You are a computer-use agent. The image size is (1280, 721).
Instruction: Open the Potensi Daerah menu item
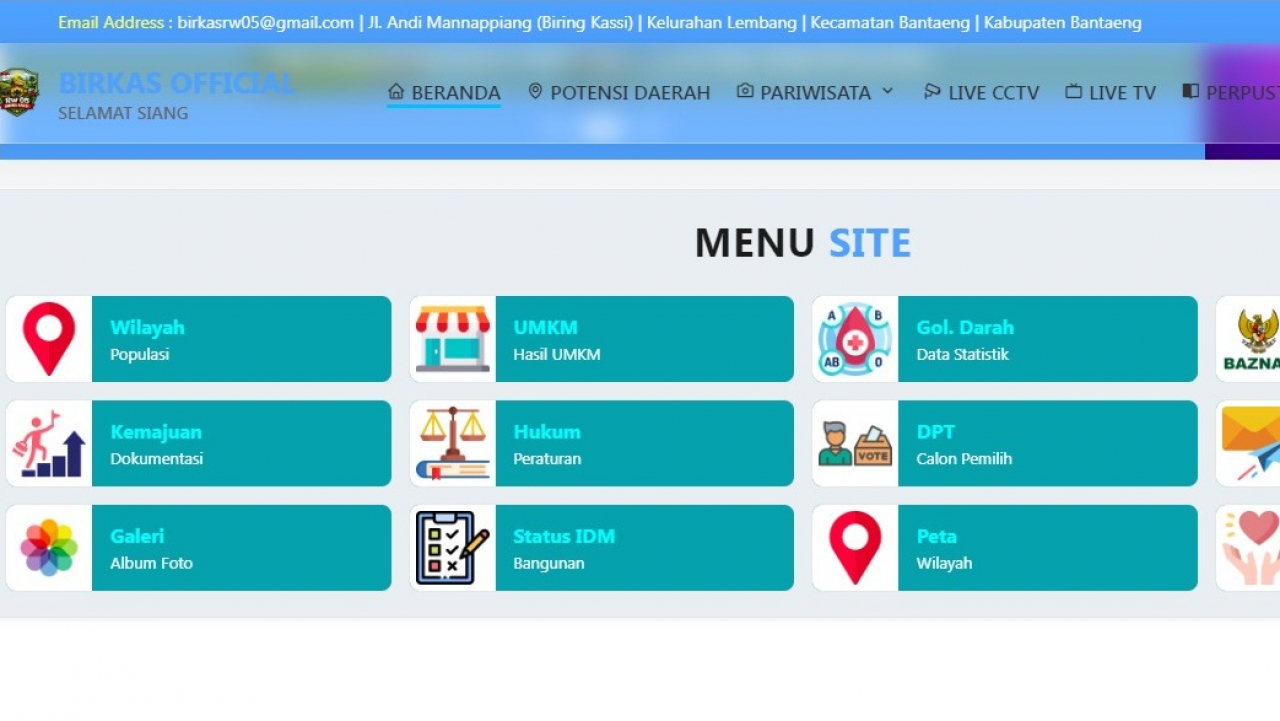[x=619, y=92]
